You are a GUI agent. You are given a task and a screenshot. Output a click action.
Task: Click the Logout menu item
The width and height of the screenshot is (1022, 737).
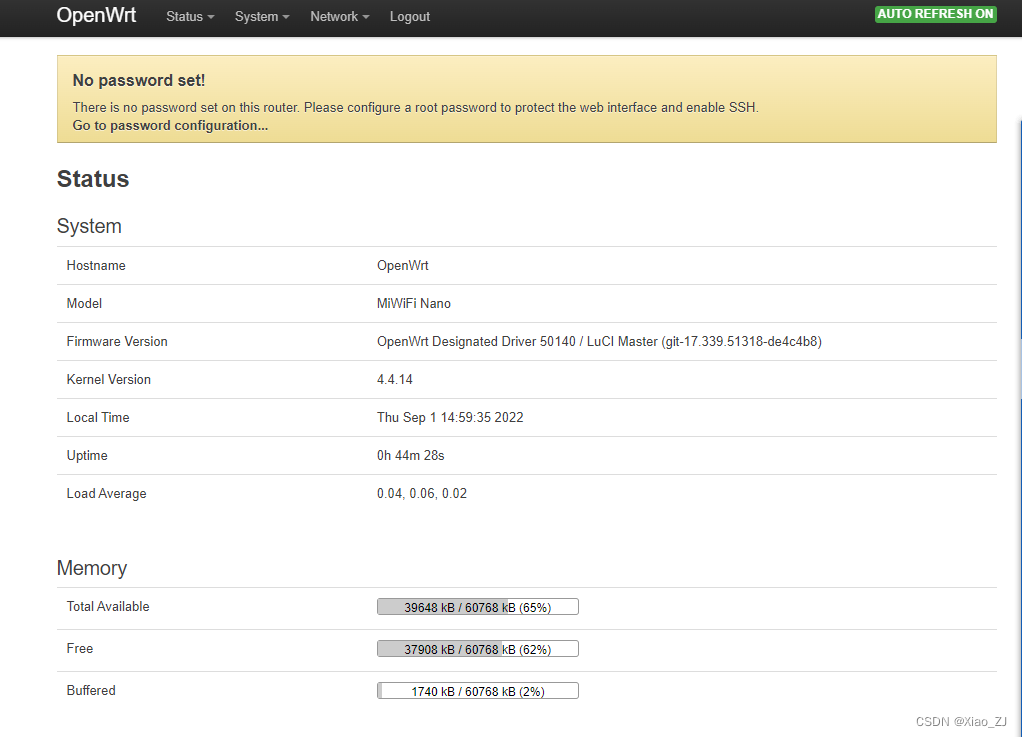409,16
